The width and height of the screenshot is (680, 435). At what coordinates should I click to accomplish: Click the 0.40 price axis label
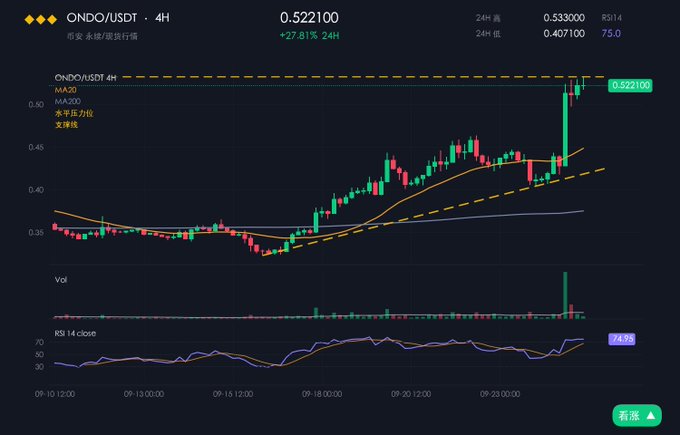pos(36,190)
